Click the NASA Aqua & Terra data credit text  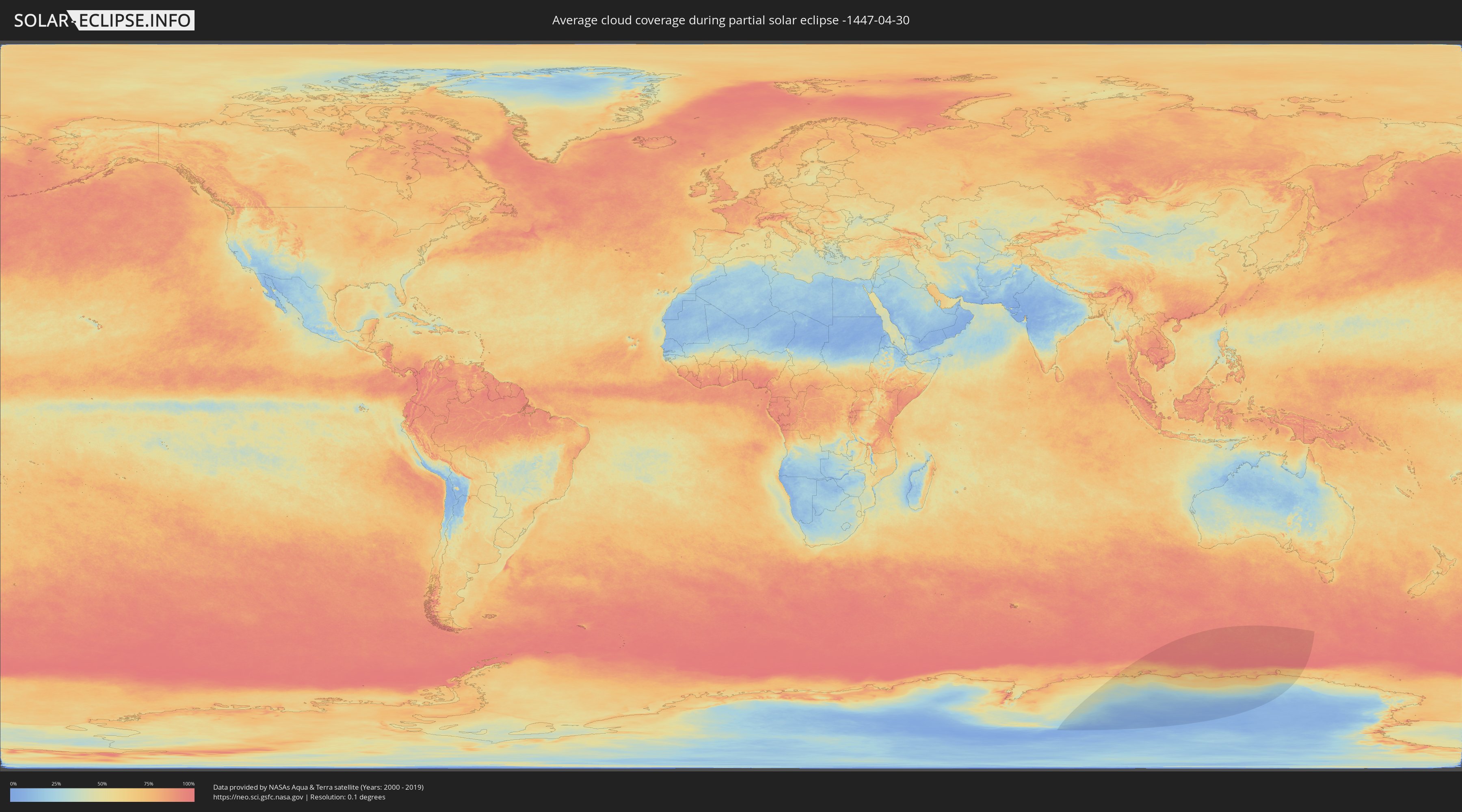pyautogui.click(x=318, y=787)
